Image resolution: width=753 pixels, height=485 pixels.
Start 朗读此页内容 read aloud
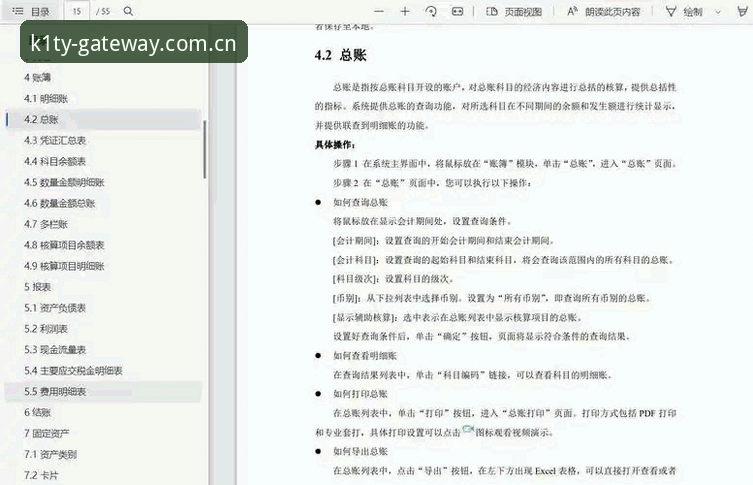[604, 12]
